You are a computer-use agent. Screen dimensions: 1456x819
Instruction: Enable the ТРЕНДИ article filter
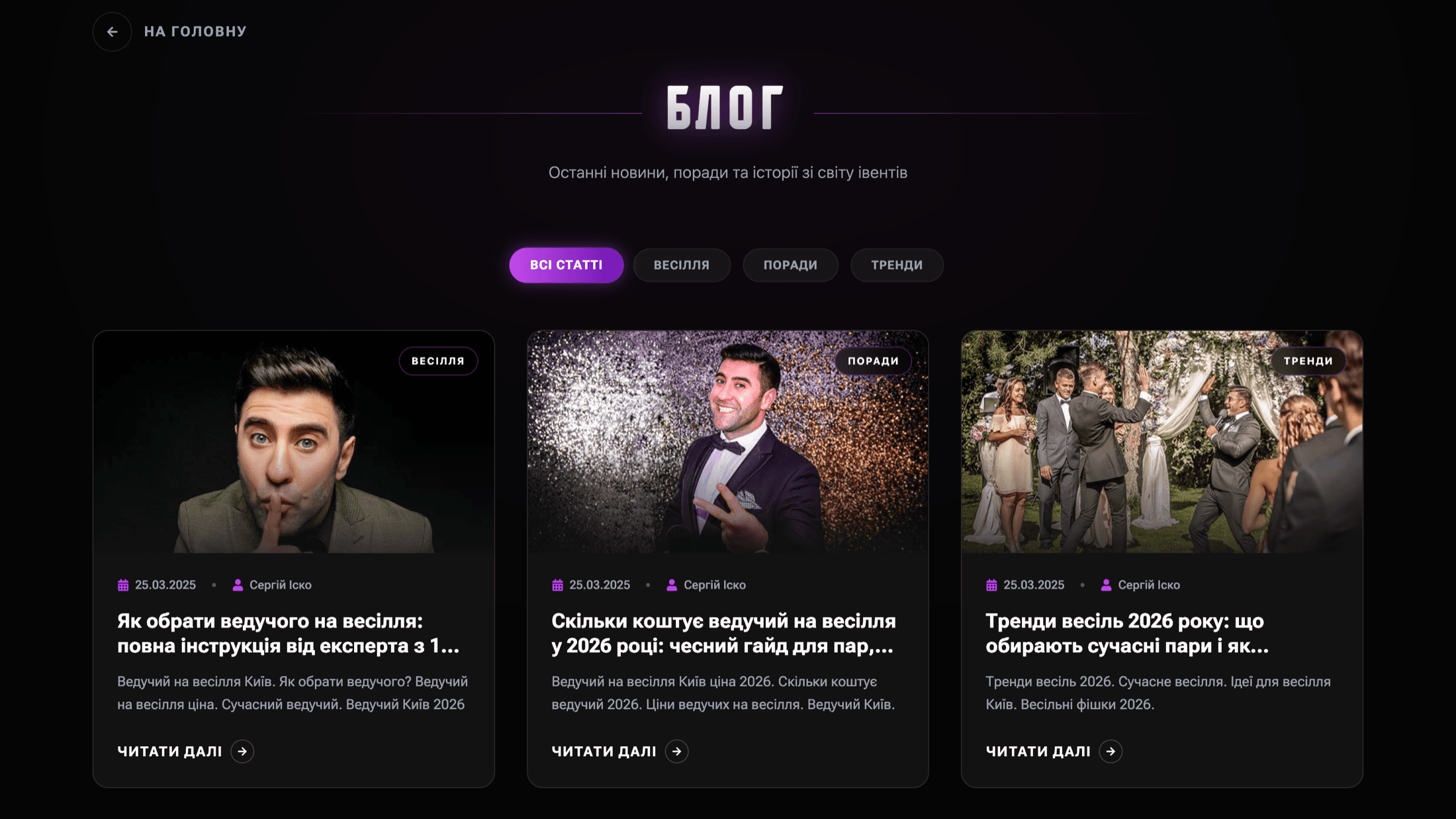pos(896,265)
